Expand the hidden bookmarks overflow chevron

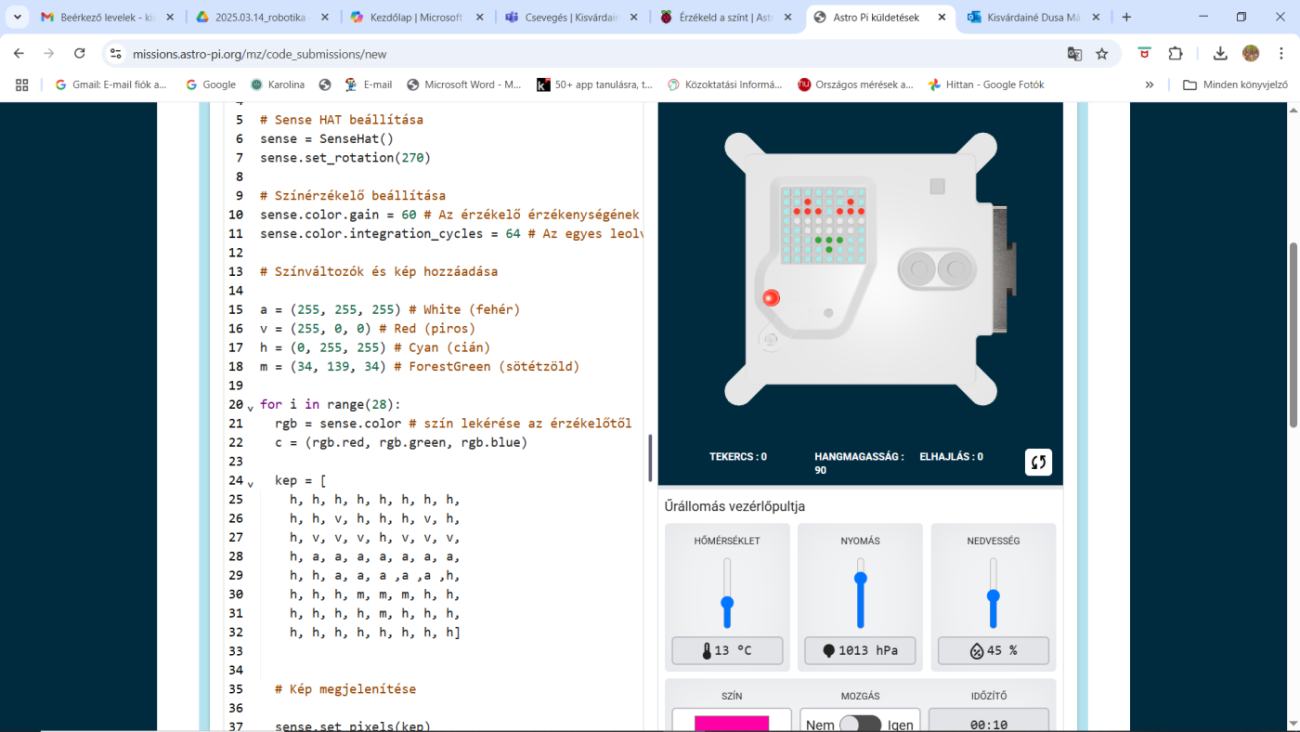[1149, 85]
